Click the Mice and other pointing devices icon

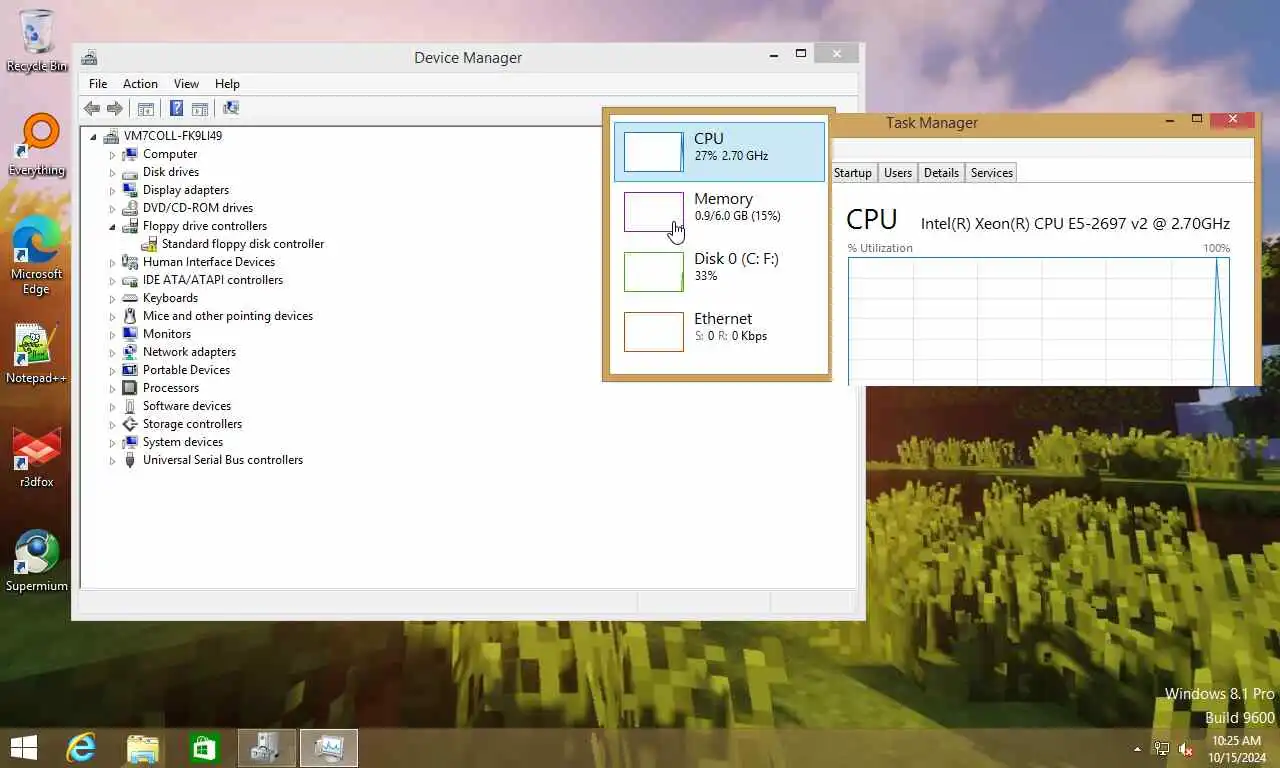pyautogui.click(x=129, y=316)
